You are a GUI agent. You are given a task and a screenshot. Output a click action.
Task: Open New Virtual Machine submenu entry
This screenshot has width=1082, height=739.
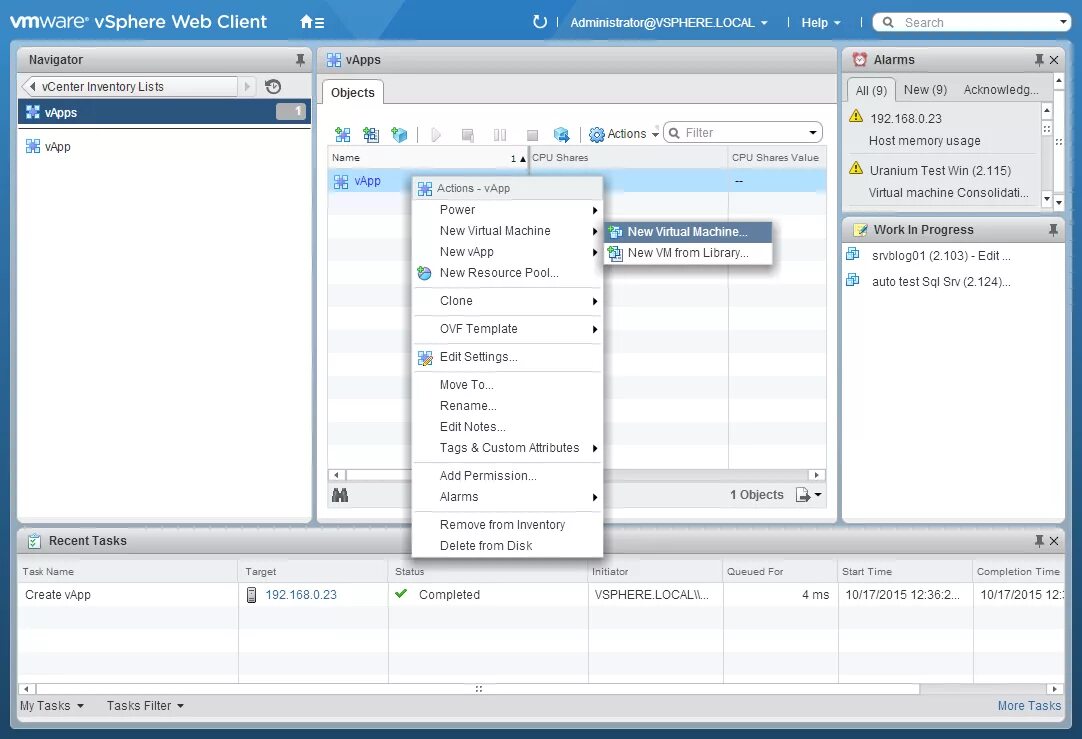click(507, 230)
